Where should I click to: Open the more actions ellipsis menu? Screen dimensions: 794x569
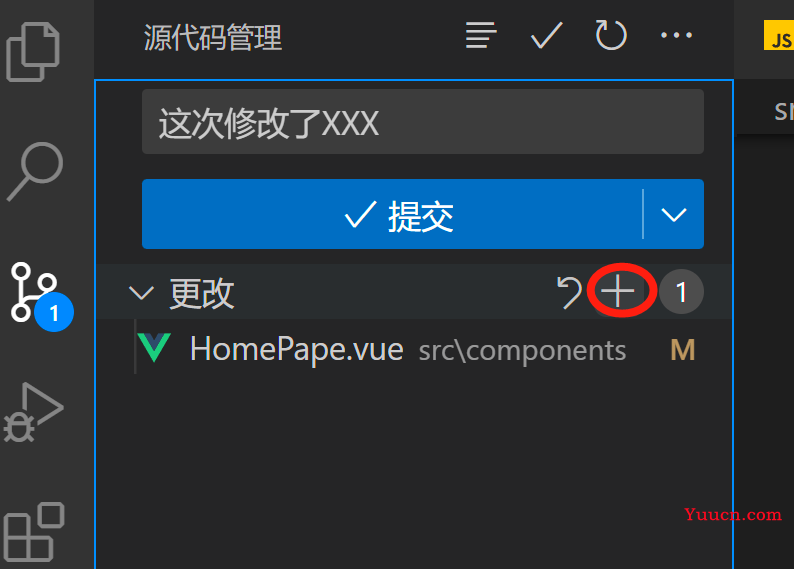coord(676,35)
